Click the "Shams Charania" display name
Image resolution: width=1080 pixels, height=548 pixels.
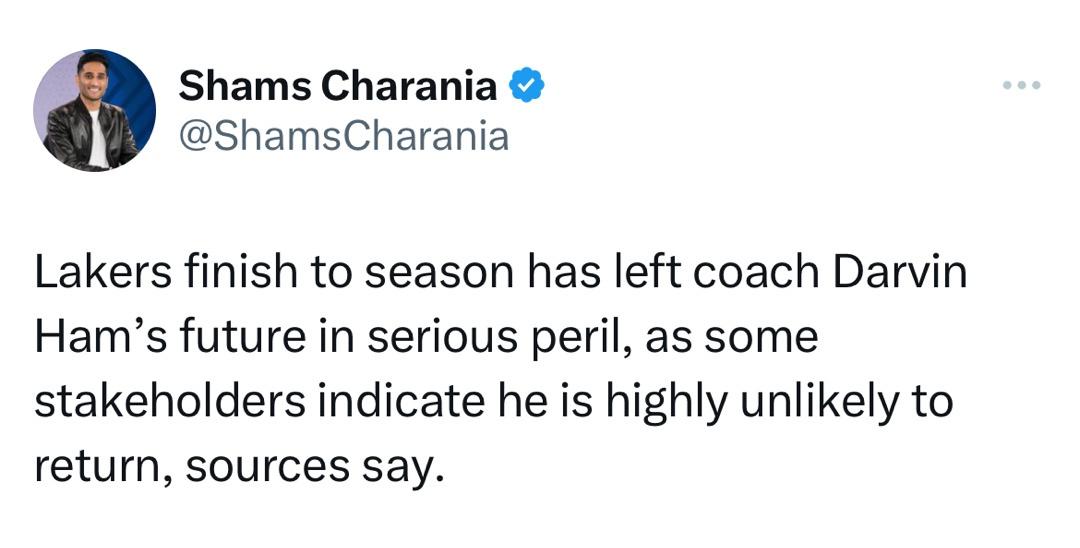tap(337, 87)
